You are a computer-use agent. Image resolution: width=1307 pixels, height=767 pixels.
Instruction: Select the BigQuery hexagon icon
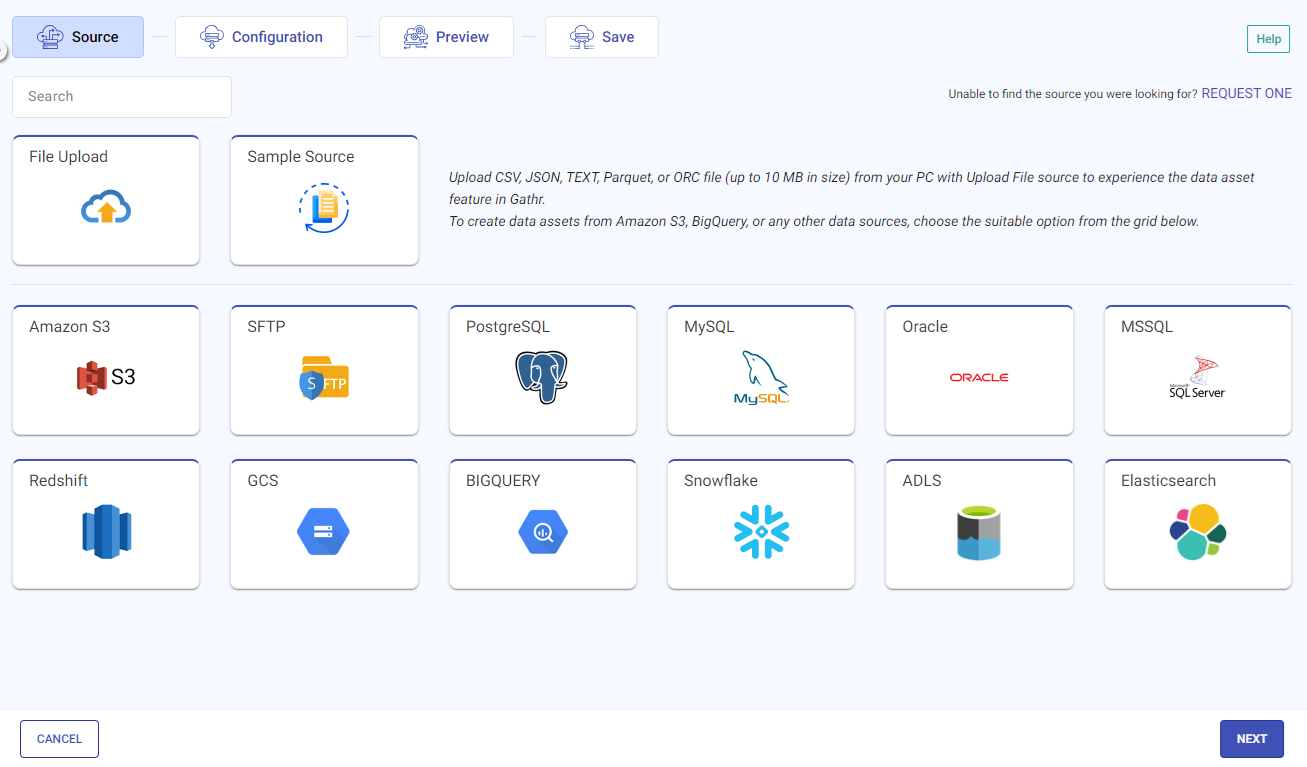coord(542,531)
